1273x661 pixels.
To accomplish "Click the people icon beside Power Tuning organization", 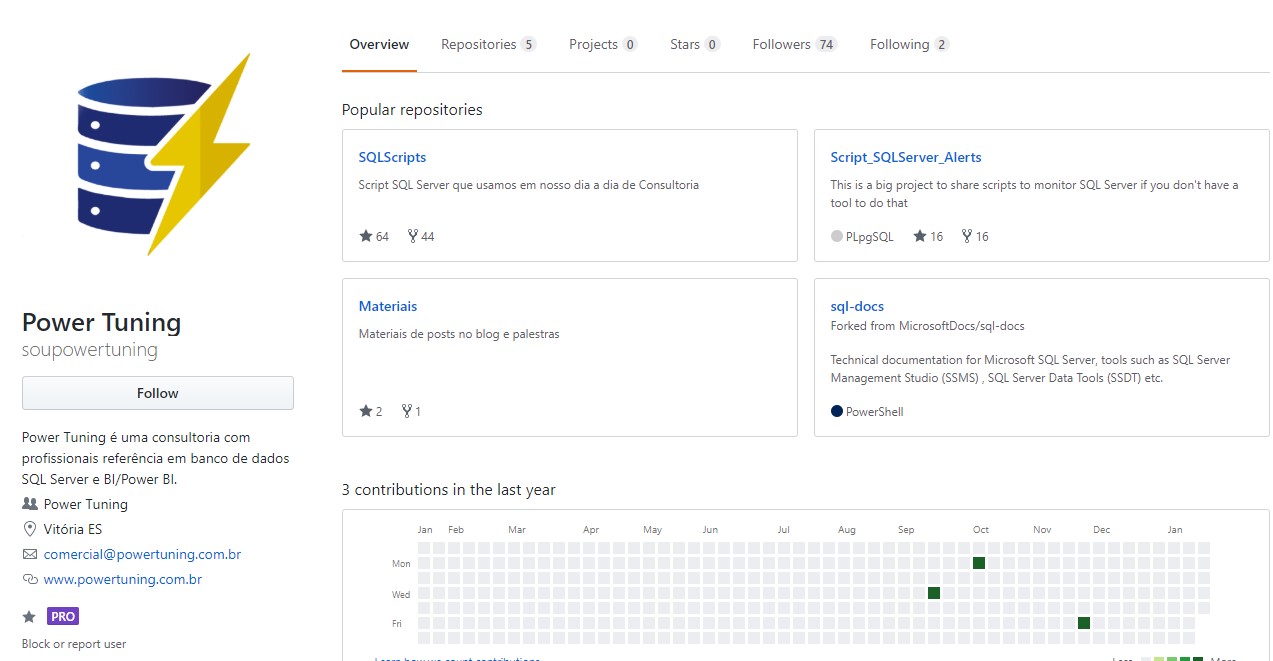I will coord(29,503).
